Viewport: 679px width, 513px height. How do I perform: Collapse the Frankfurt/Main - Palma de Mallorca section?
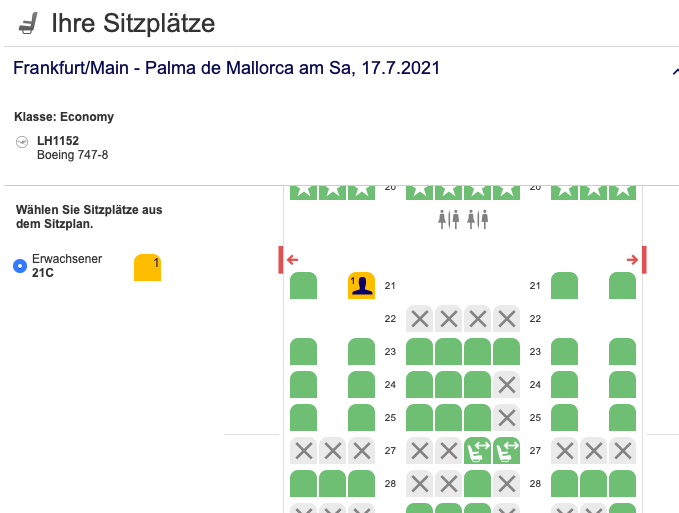675,71
